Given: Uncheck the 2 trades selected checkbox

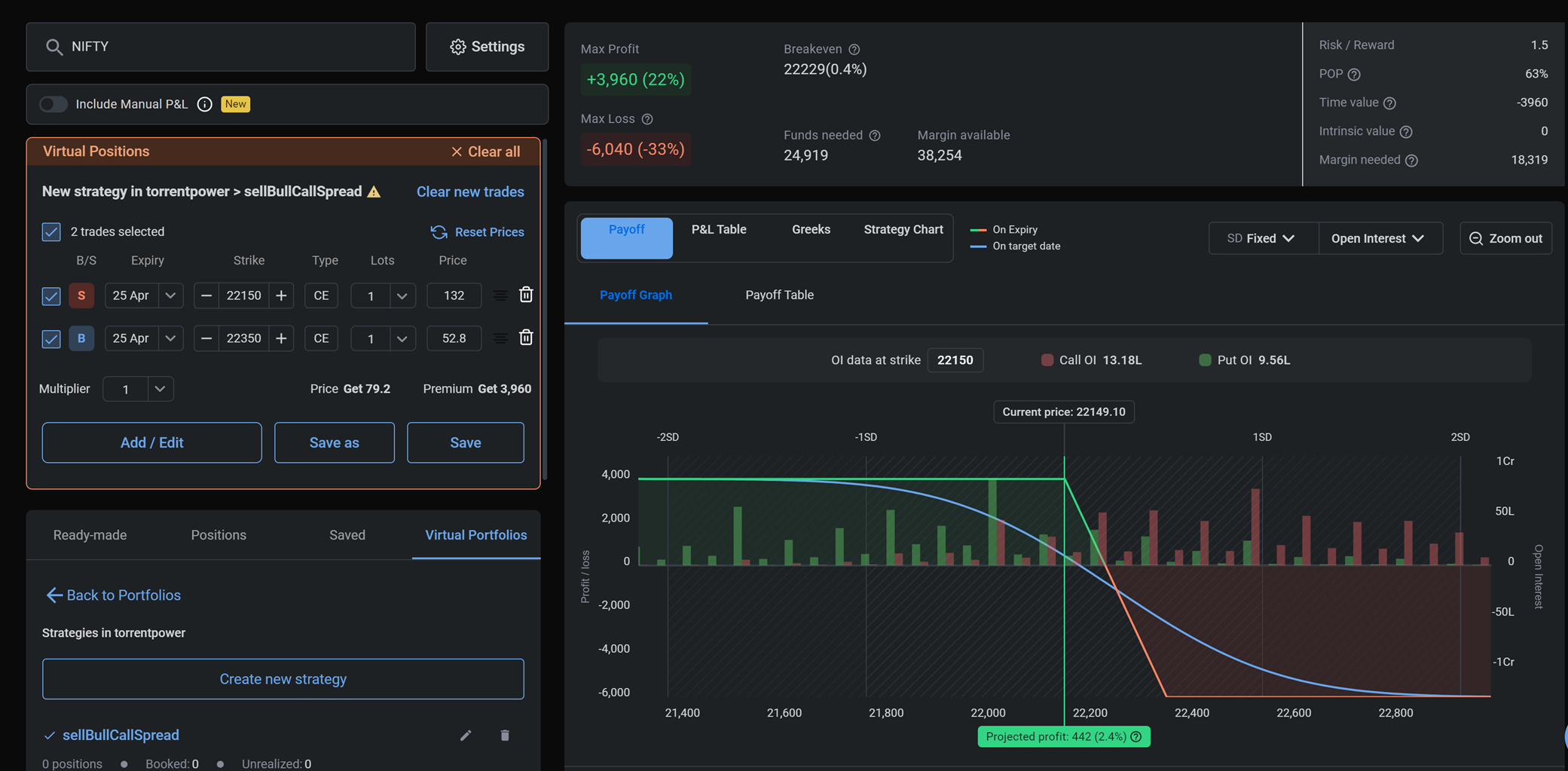Looking at the screenshot, I should 51,231.
